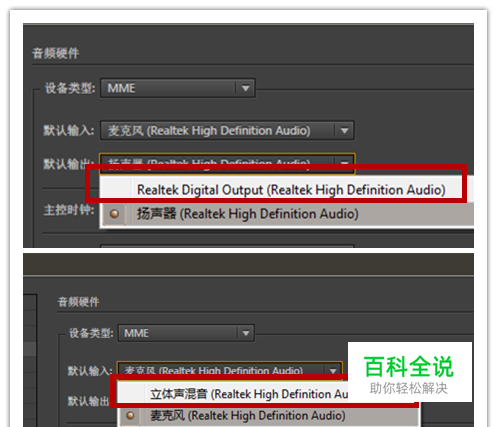This screenshot has width=497, height=427.
Task: Open the upper 默认输入 麦克风 dropdown
Action: (227, 130)
